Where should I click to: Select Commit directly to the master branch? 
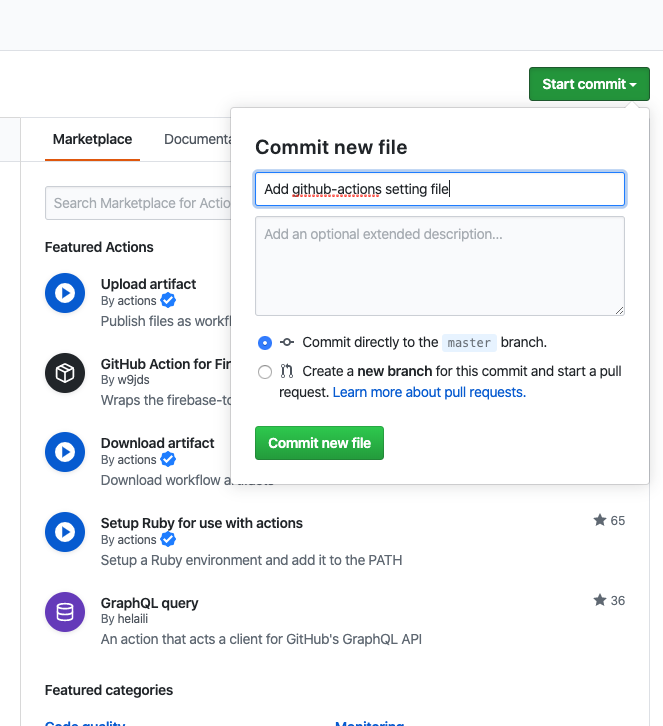(265, 343)
